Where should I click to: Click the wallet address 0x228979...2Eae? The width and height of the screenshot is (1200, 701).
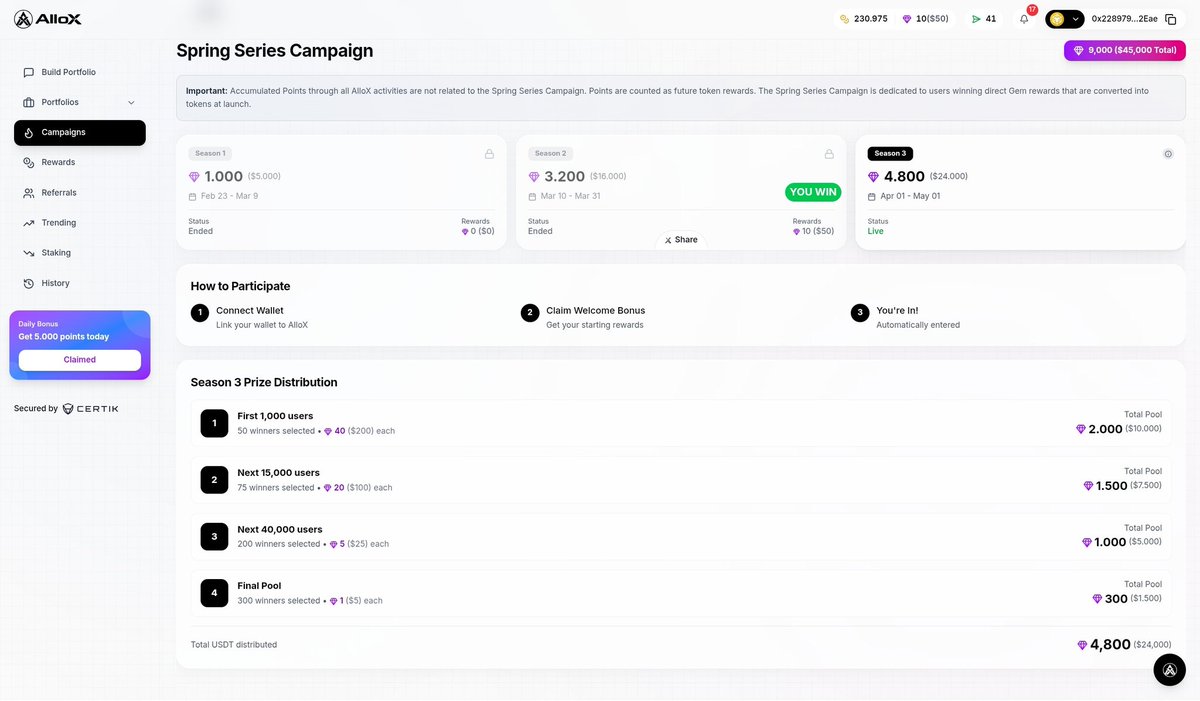1125,19
